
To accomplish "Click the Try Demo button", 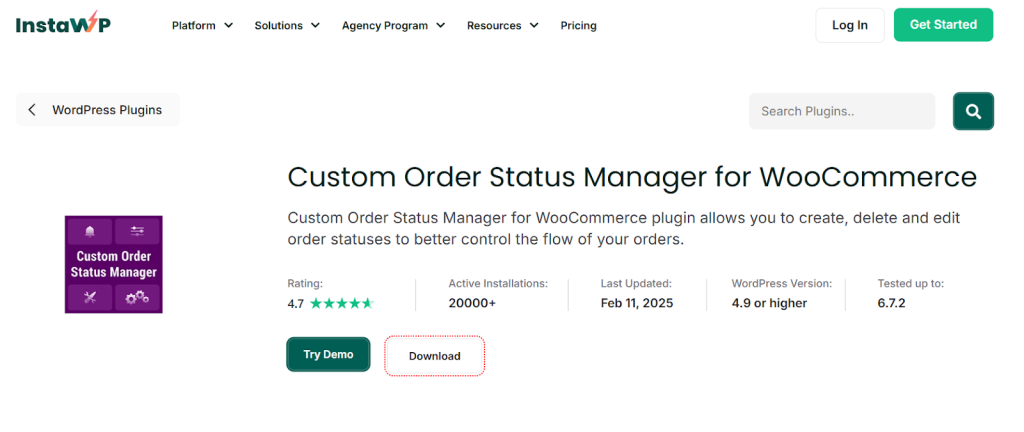I will (328, 355).
